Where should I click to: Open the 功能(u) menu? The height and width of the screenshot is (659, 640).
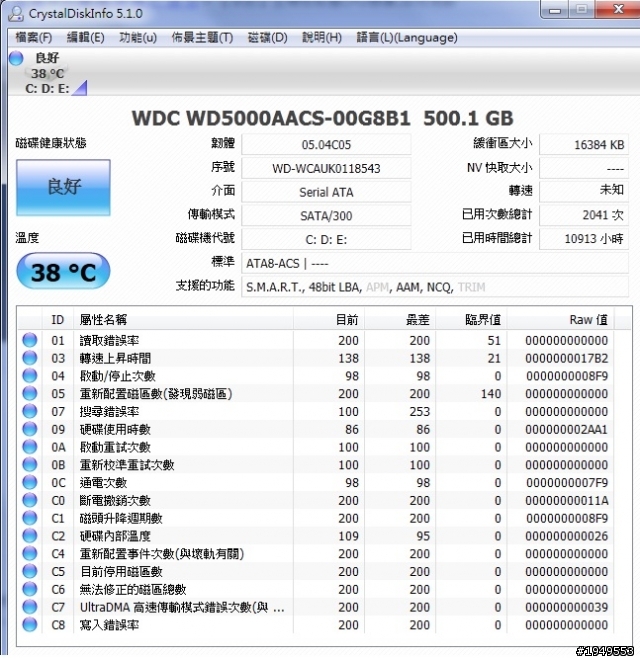click(138, 38)
